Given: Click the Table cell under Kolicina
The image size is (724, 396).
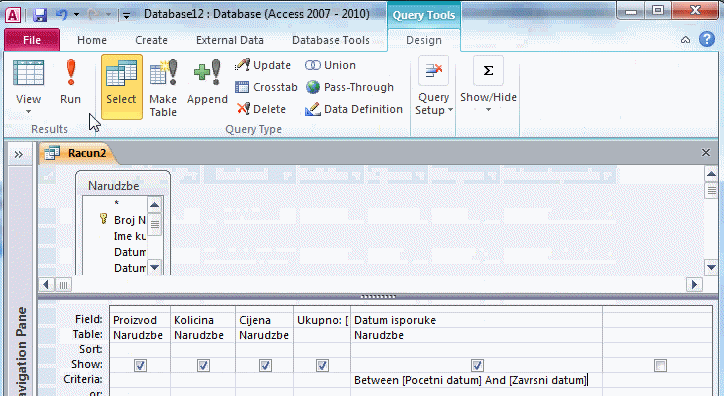Looking at the screenshot, I should (203, 335).
